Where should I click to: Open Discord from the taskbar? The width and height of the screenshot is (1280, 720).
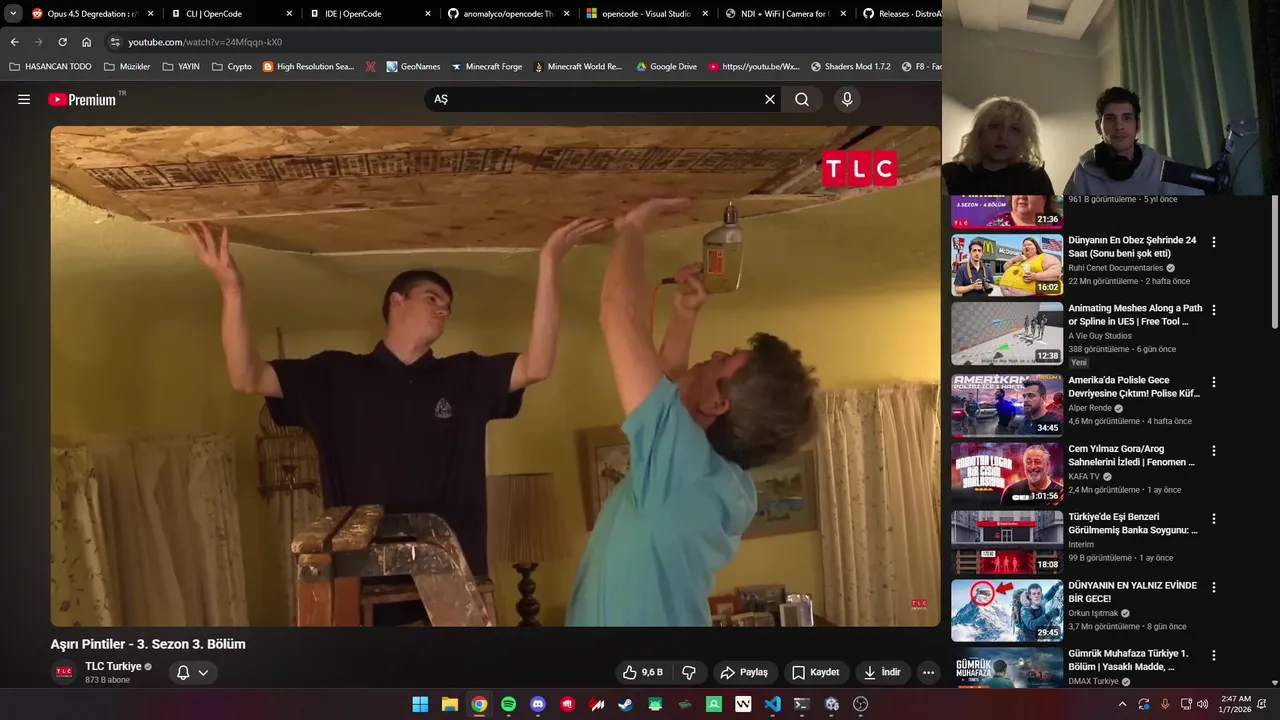(x=538, y=704)
